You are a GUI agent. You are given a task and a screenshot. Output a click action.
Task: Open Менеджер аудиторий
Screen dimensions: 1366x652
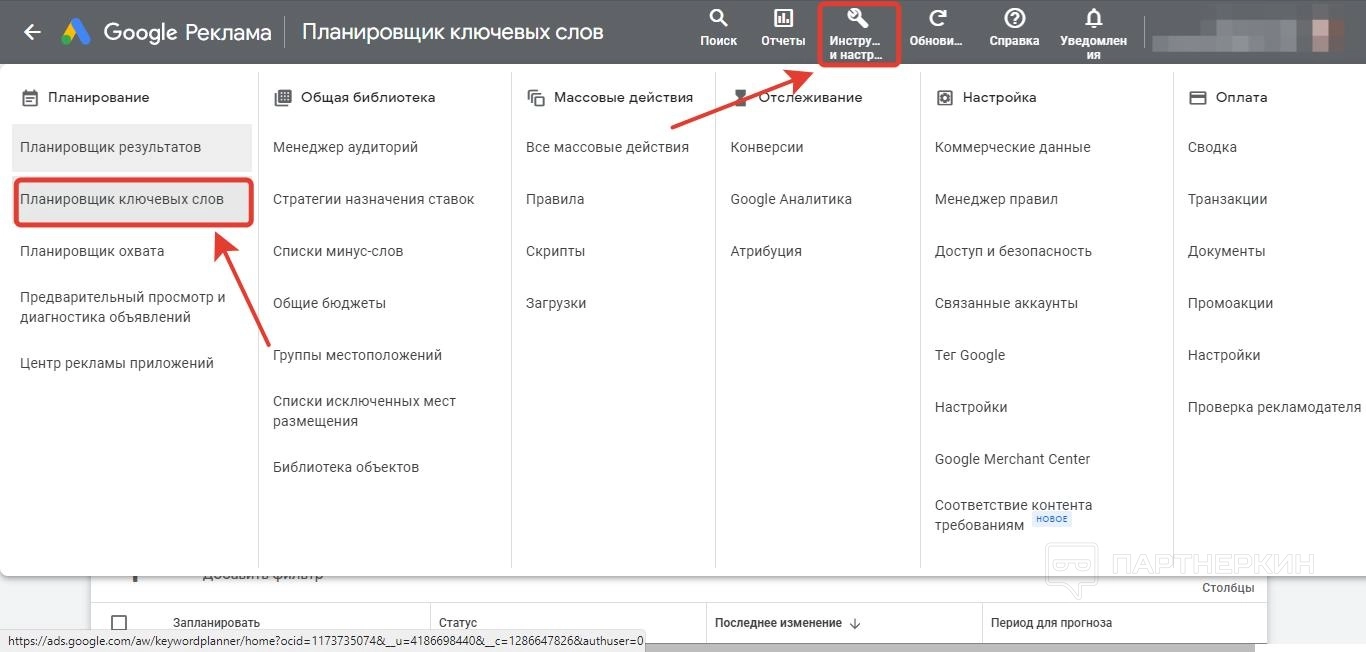pos(346,147)
